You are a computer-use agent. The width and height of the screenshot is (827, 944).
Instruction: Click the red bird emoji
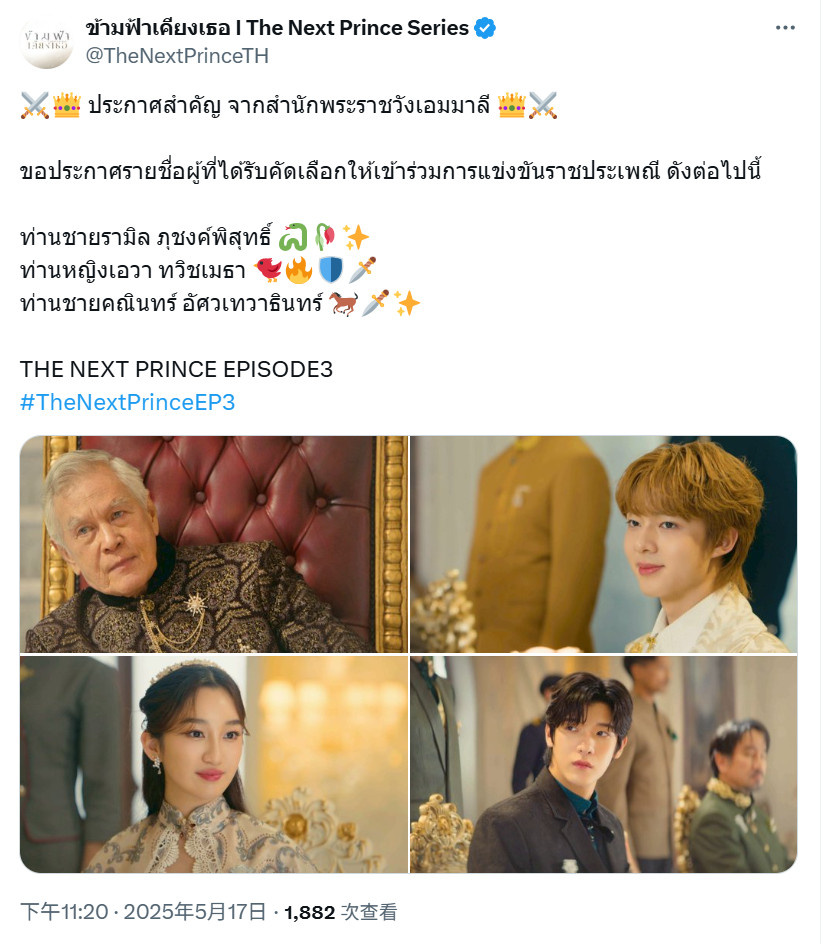[x=268, y=270]
